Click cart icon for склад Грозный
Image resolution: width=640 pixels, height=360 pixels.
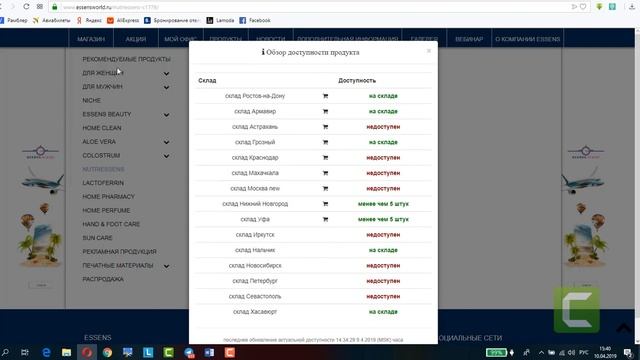(325, 142)
